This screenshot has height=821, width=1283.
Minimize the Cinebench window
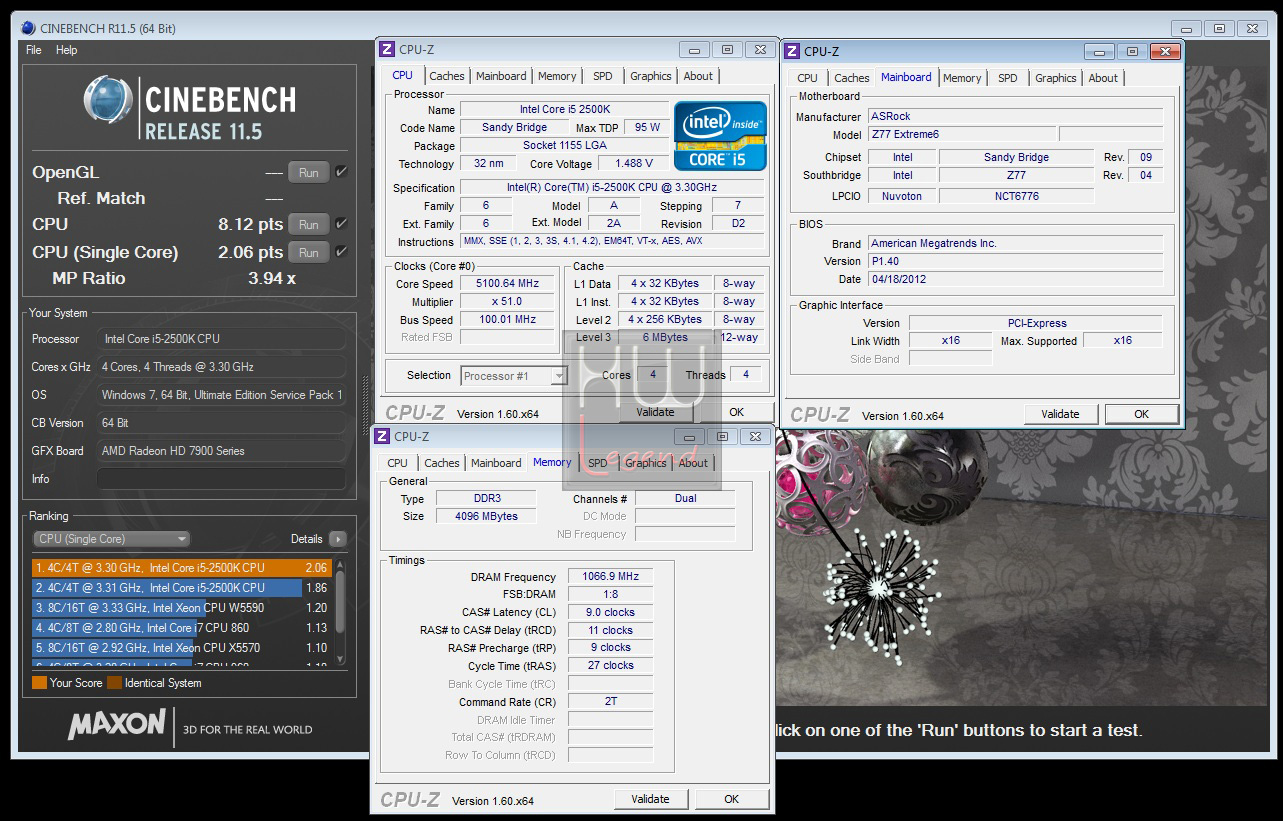[1188, 29]
